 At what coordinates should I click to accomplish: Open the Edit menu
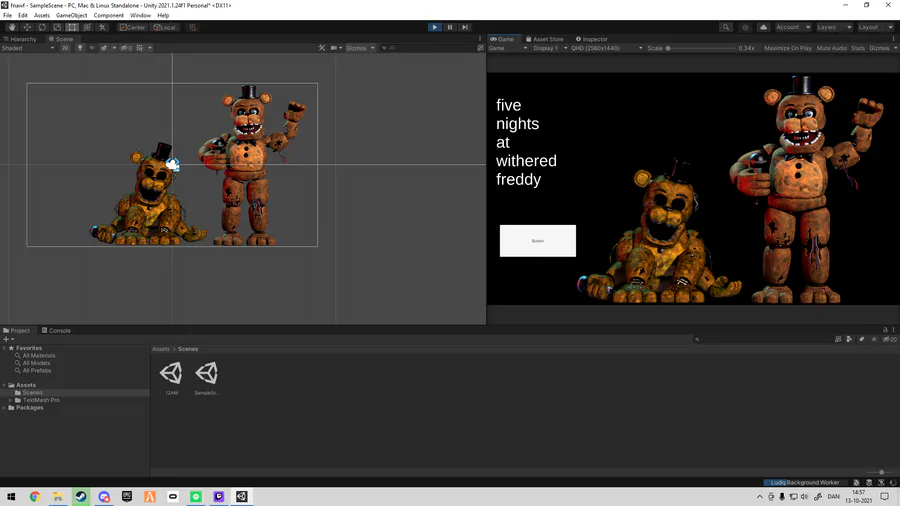point(23,15)
